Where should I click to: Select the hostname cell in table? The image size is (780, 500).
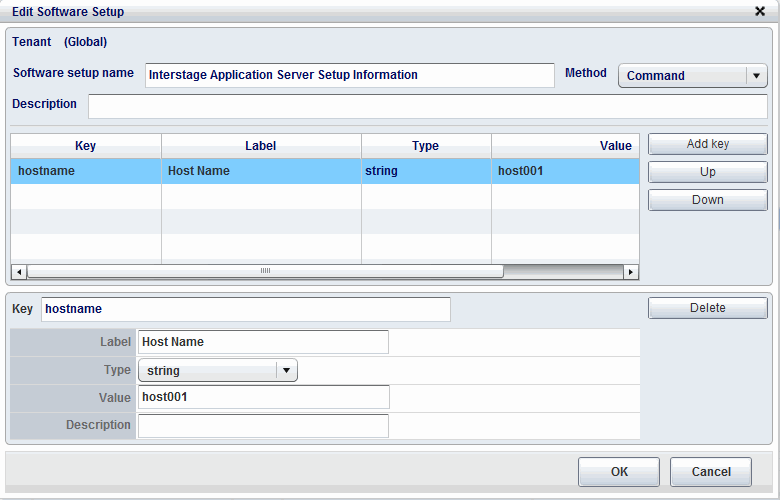click(x=86, y=171)
